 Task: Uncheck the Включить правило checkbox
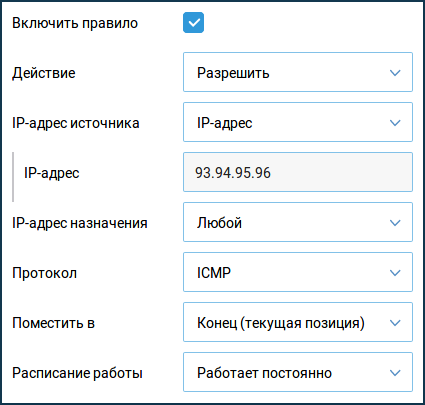193,23
